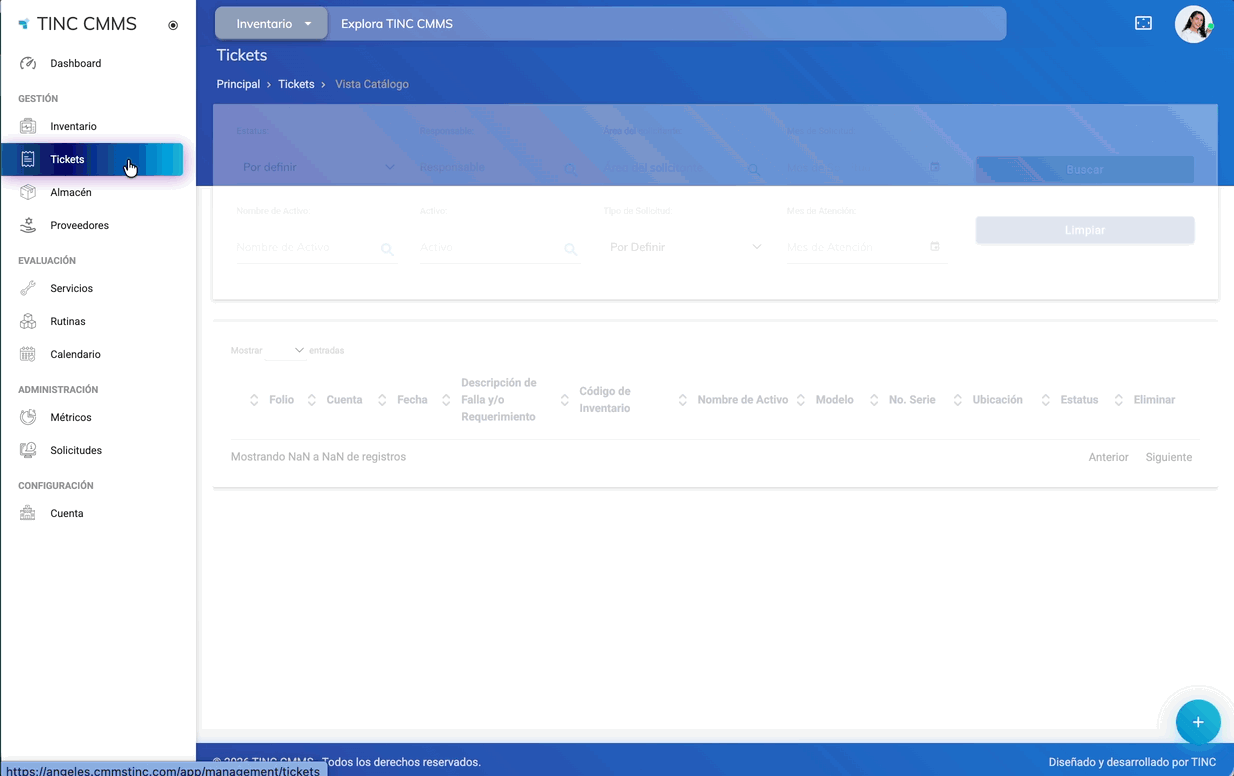Click the Principal breadcrumb link
1234x776 pixels.
coord(238,84)
